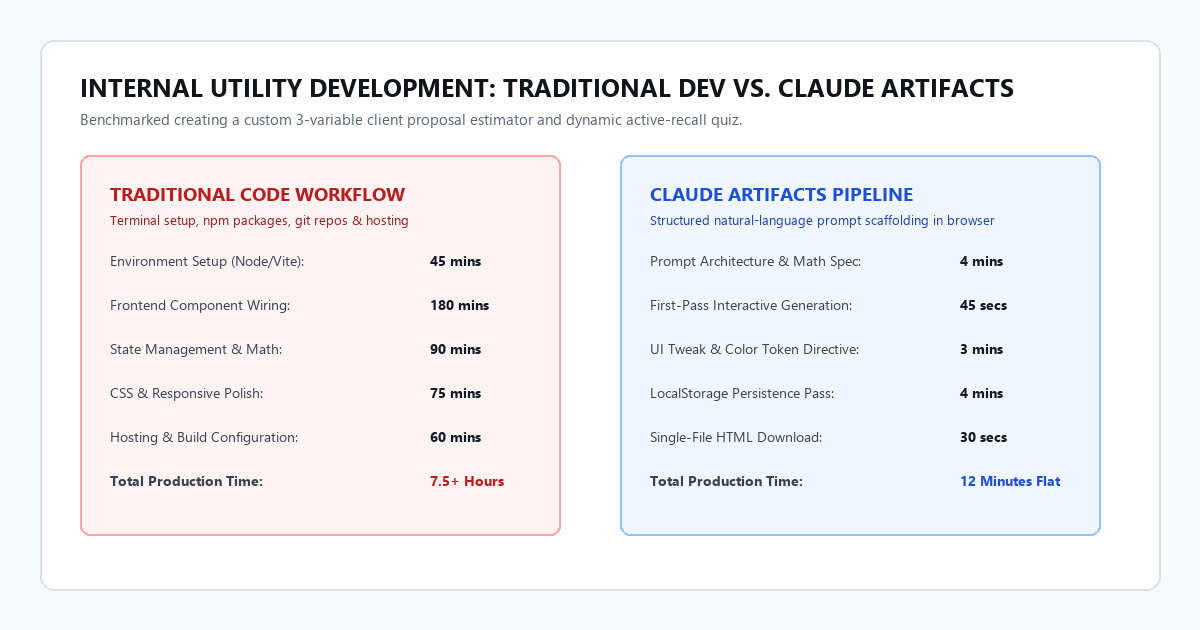The height and width of the screenshot is (630, 1200).
Task: Click 'Total Production Time:' in the Claude card
Action: coord(726,481)
